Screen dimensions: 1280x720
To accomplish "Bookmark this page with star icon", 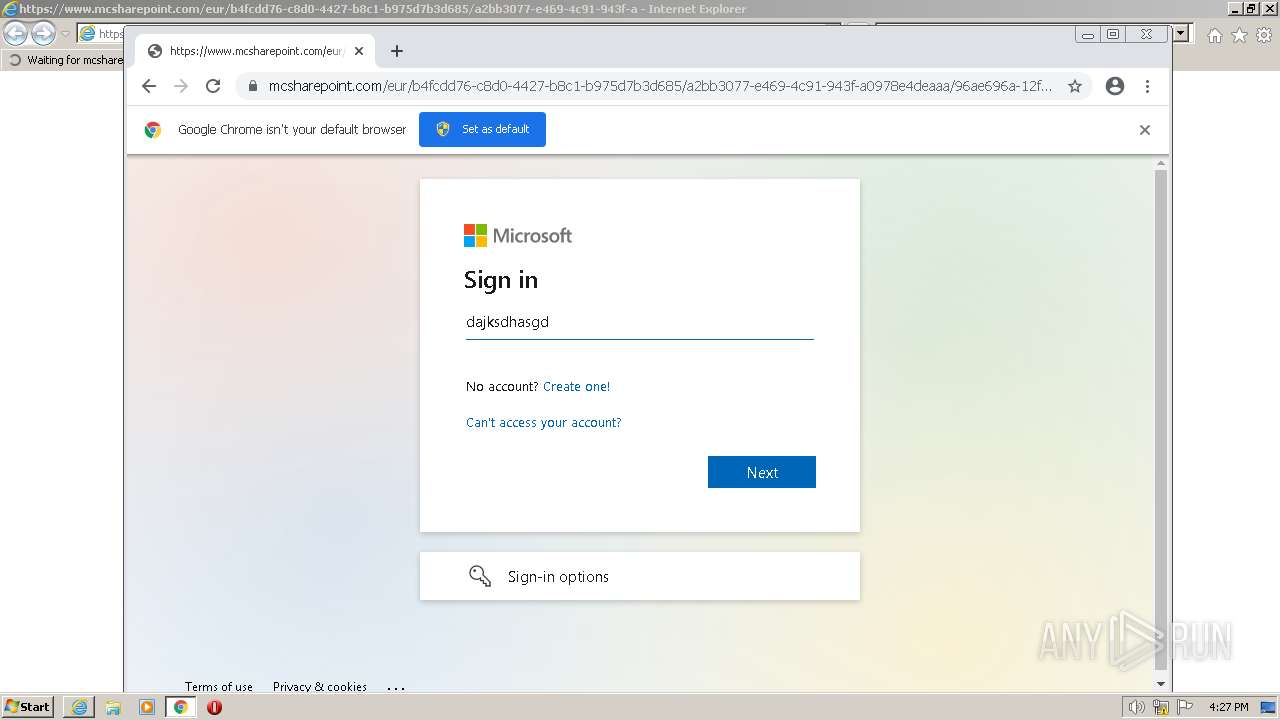I will point(1075,86).
